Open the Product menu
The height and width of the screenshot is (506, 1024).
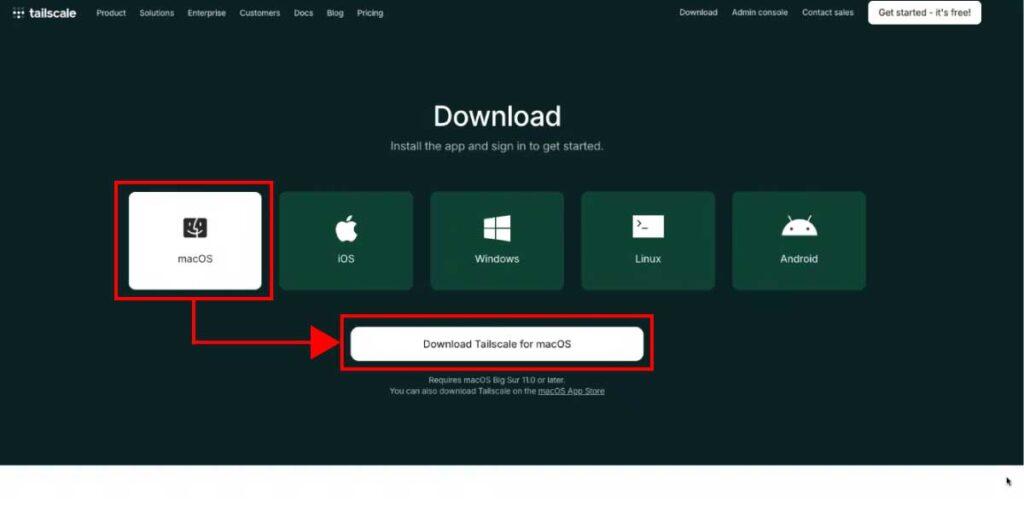[x=111, y=13]
